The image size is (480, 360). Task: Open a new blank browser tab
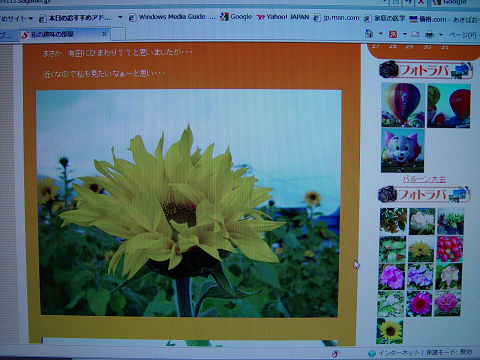click(118, 34)
